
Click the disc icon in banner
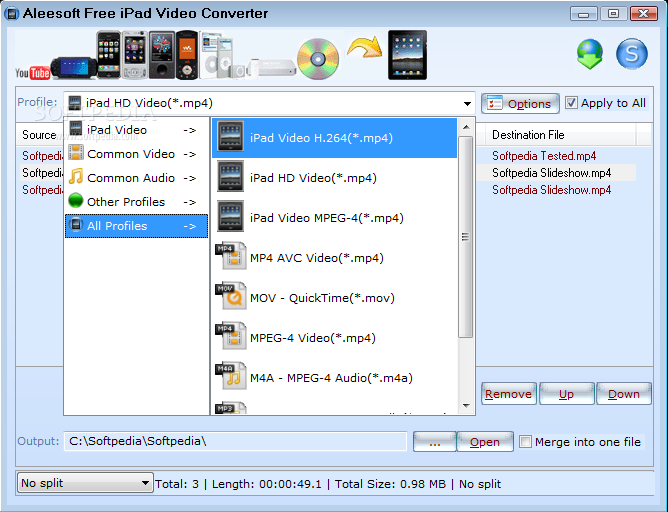click(x=318, y=59)
